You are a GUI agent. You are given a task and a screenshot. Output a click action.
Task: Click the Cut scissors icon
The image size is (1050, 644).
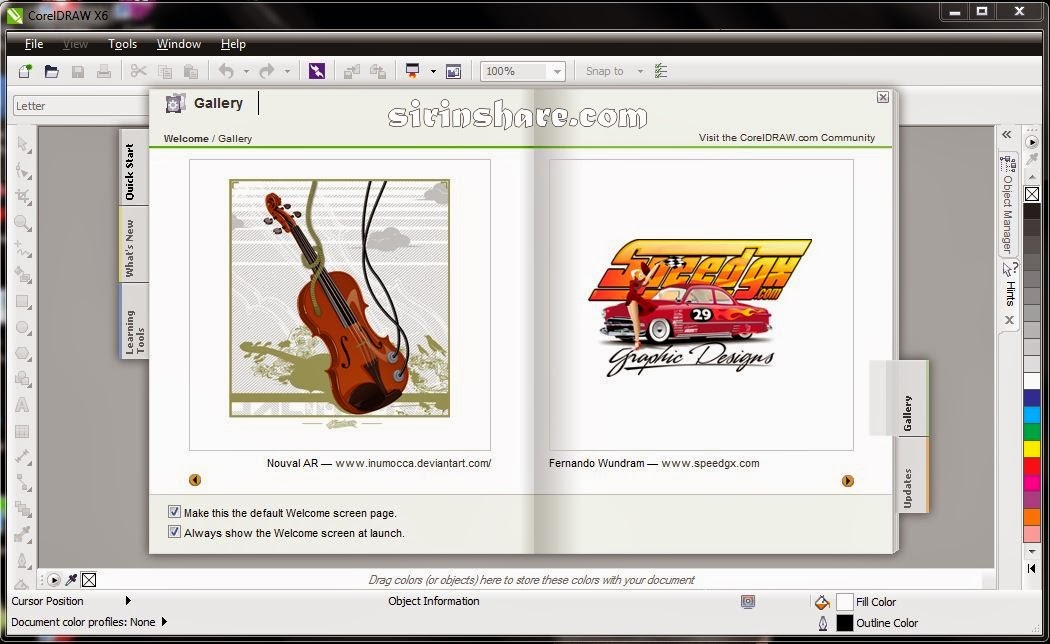[x=139, y=71]
